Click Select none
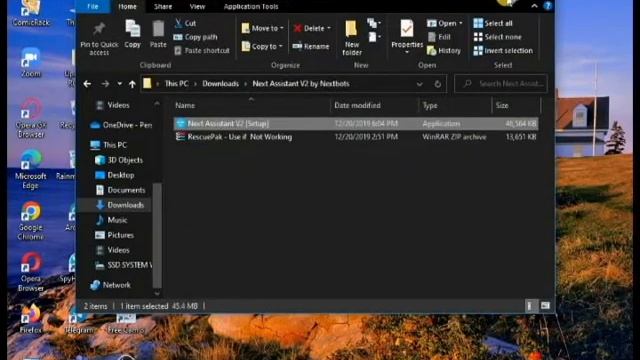 (497, 37)
